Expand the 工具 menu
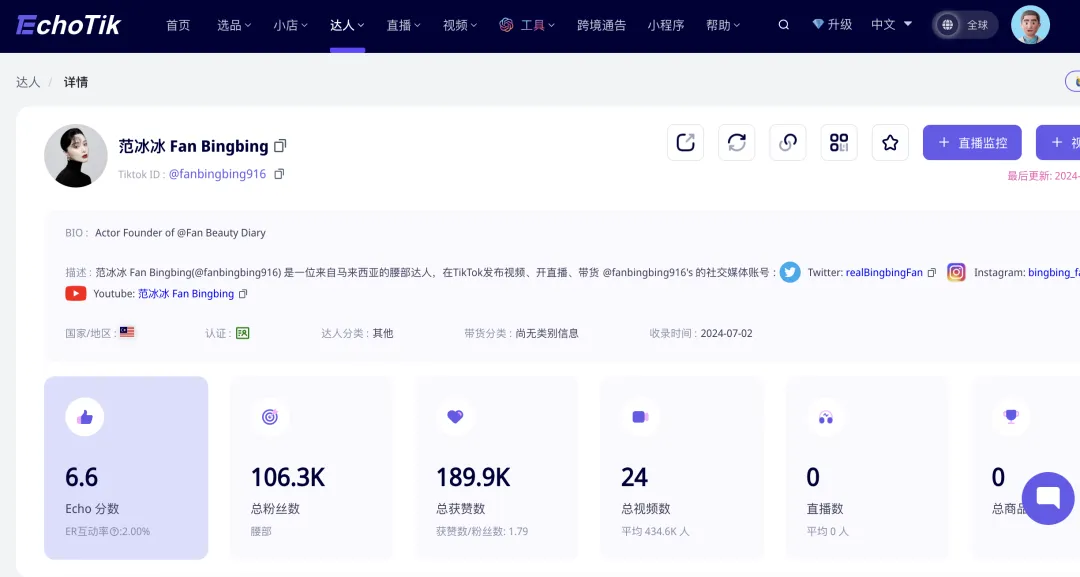Screen dimensions: 1080x577 pos(527,25)
